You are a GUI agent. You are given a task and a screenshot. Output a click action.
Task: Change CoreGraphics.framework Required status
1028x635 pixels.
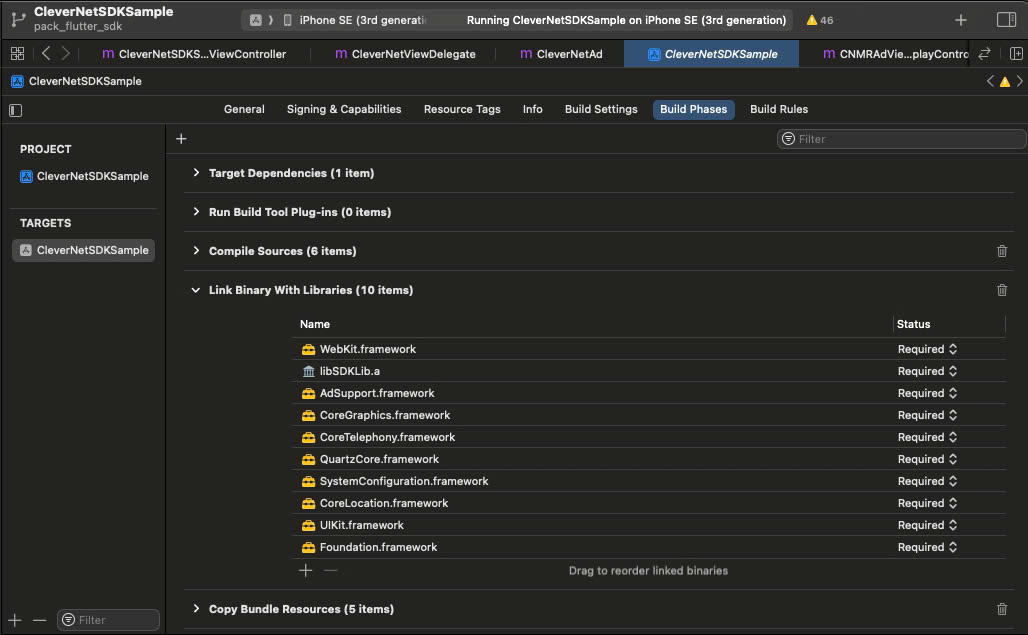pos(927,415)
